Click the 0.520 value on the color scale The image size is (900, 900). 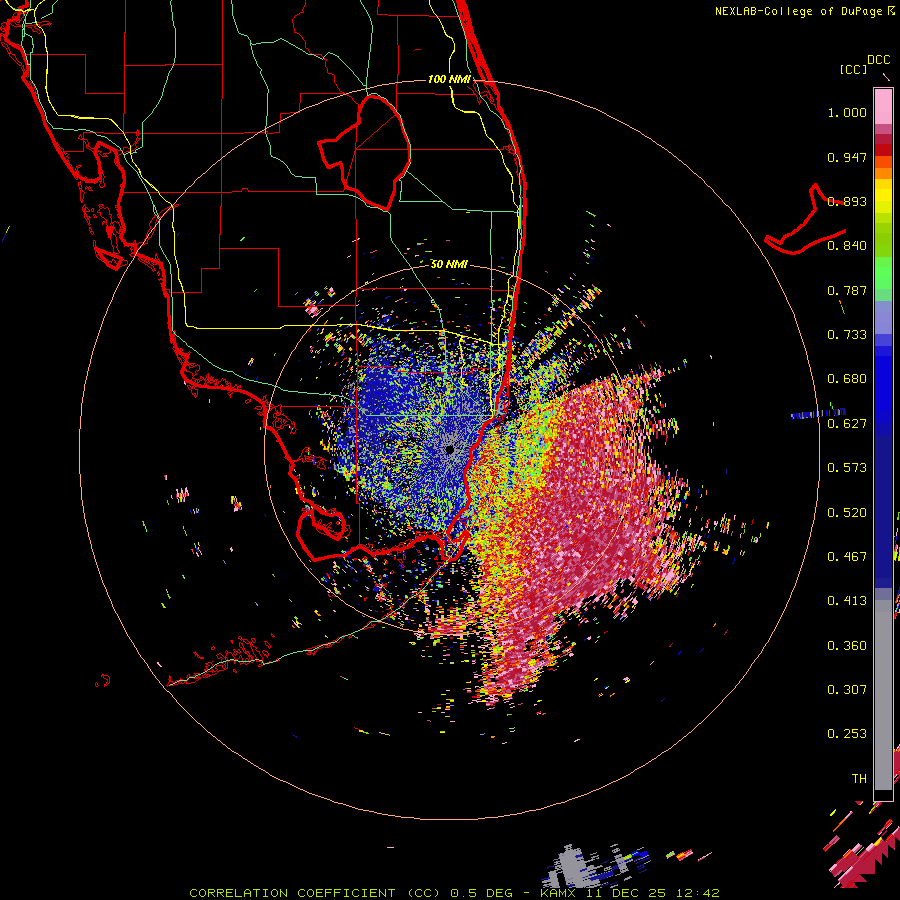[847, 513]
